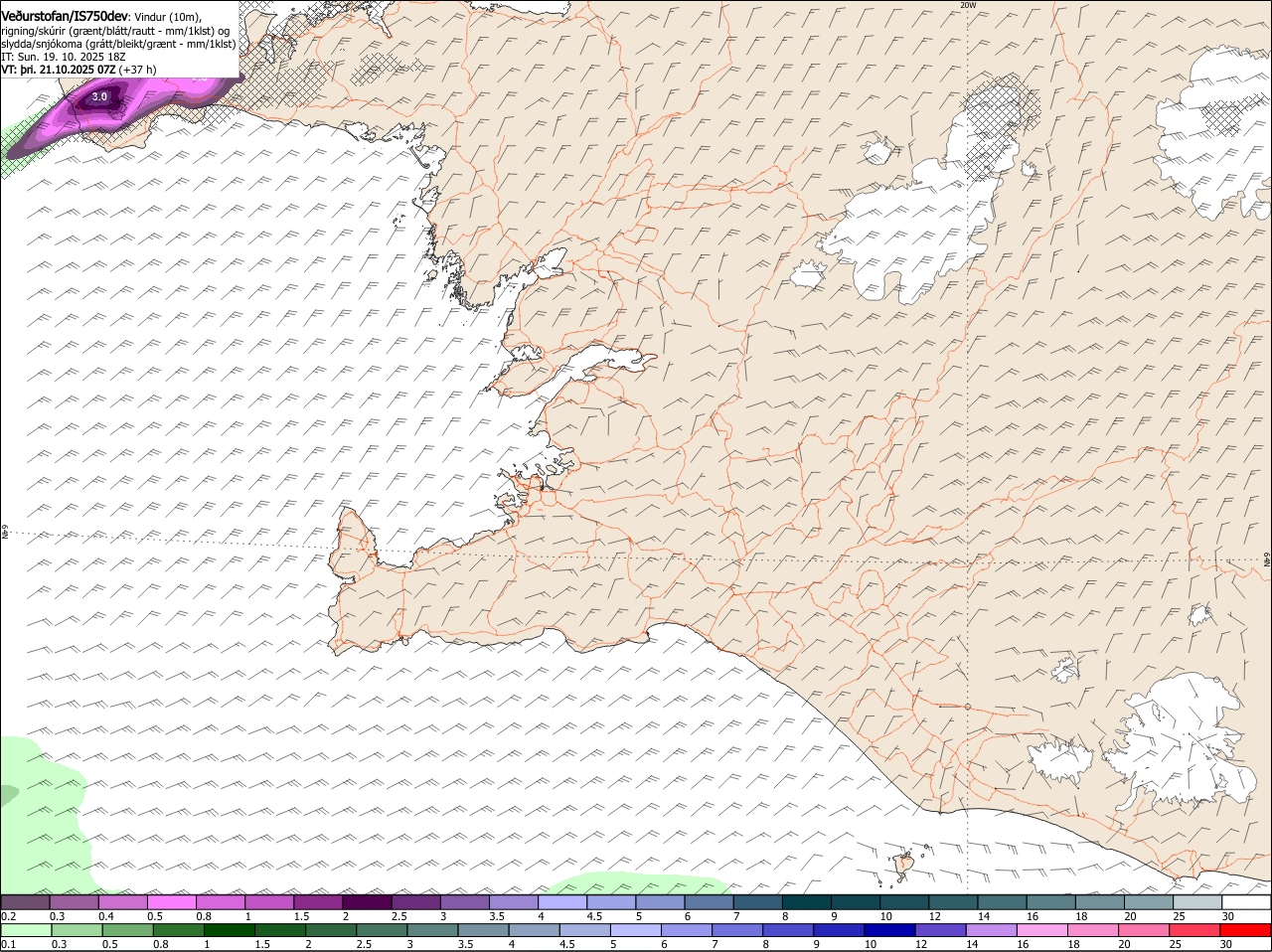Viewport: 1272px width, 952px height.
Task: Click the '30' label in the lower legend row
Action: 1225,944
